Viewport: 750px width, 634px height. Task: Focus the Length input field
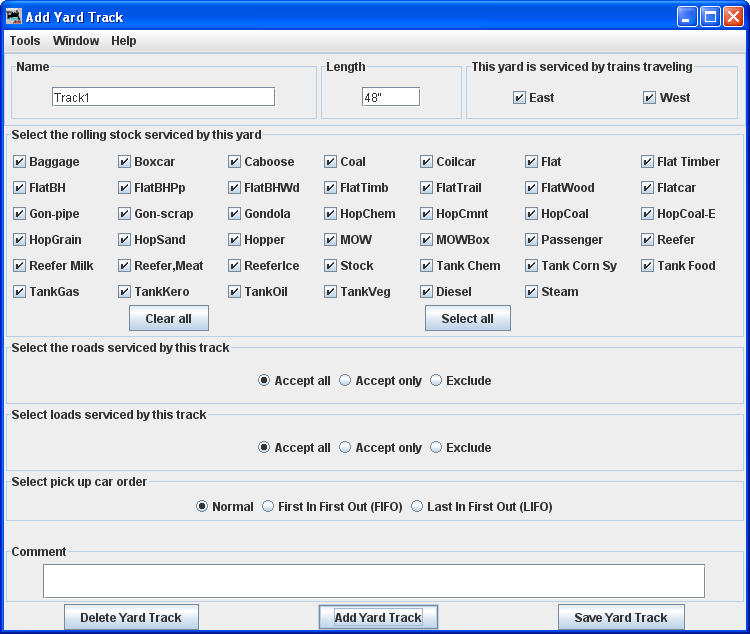click(x=390, y=97)
